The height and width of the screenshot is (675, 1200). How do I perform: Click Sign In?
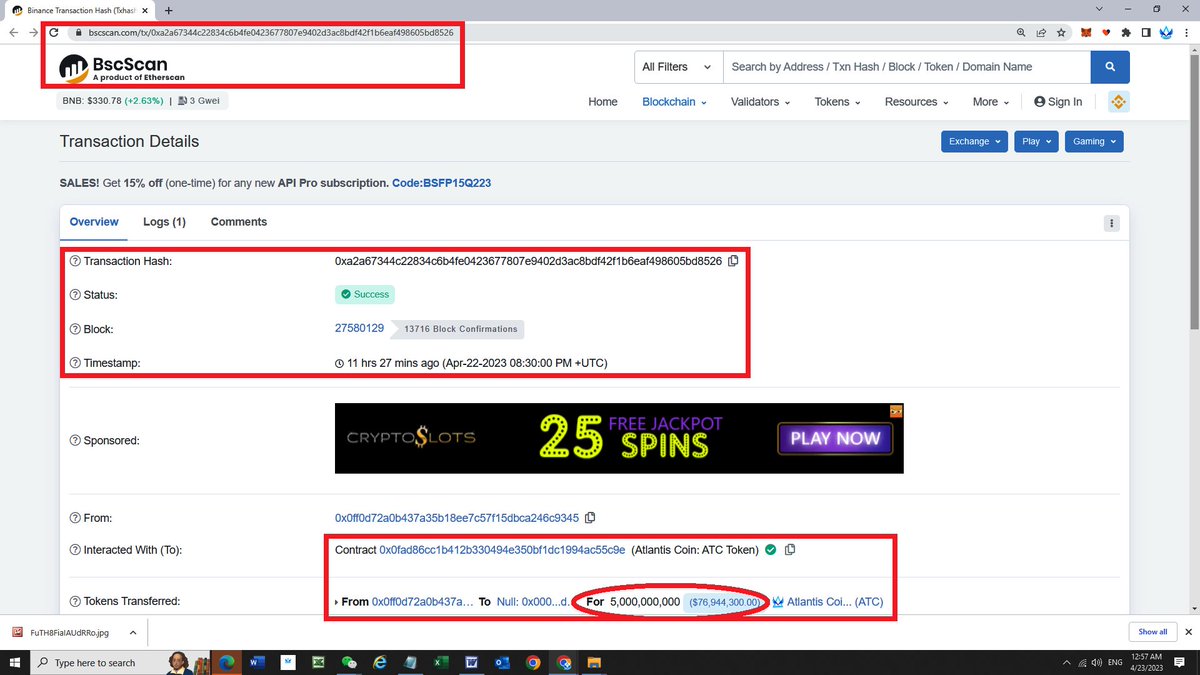tap(1058, 102)
